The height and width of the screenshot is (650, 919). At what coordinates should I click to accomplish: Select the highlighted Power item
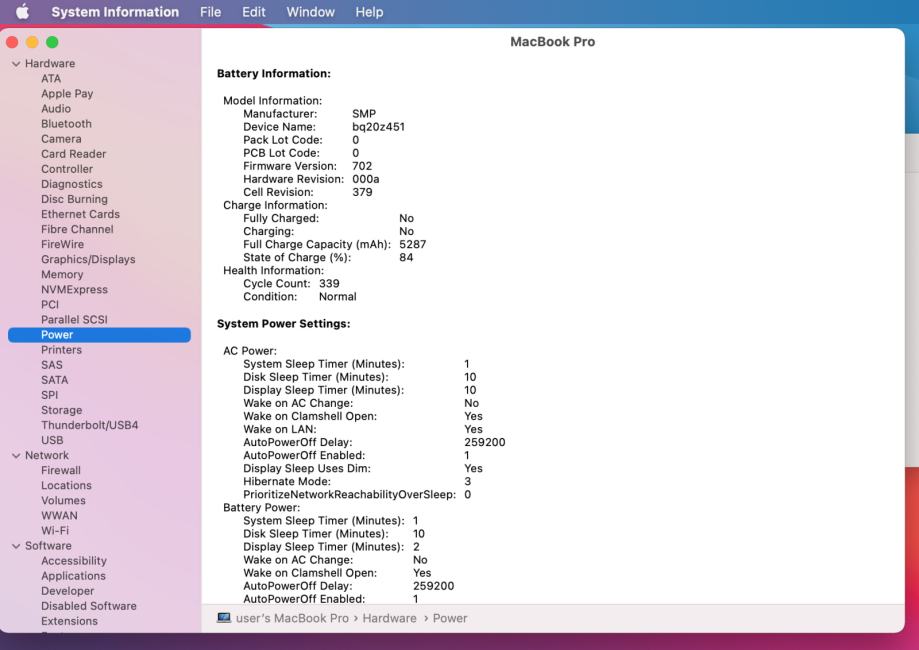[99, 335]
